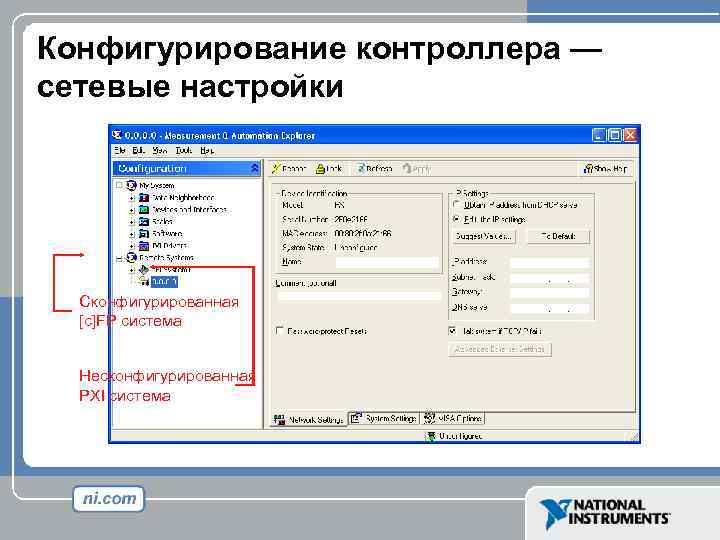Expand the Devices and Interfaces node
Image resolution: width=720 pixels, height=540 pixels.
coord(132,210)
